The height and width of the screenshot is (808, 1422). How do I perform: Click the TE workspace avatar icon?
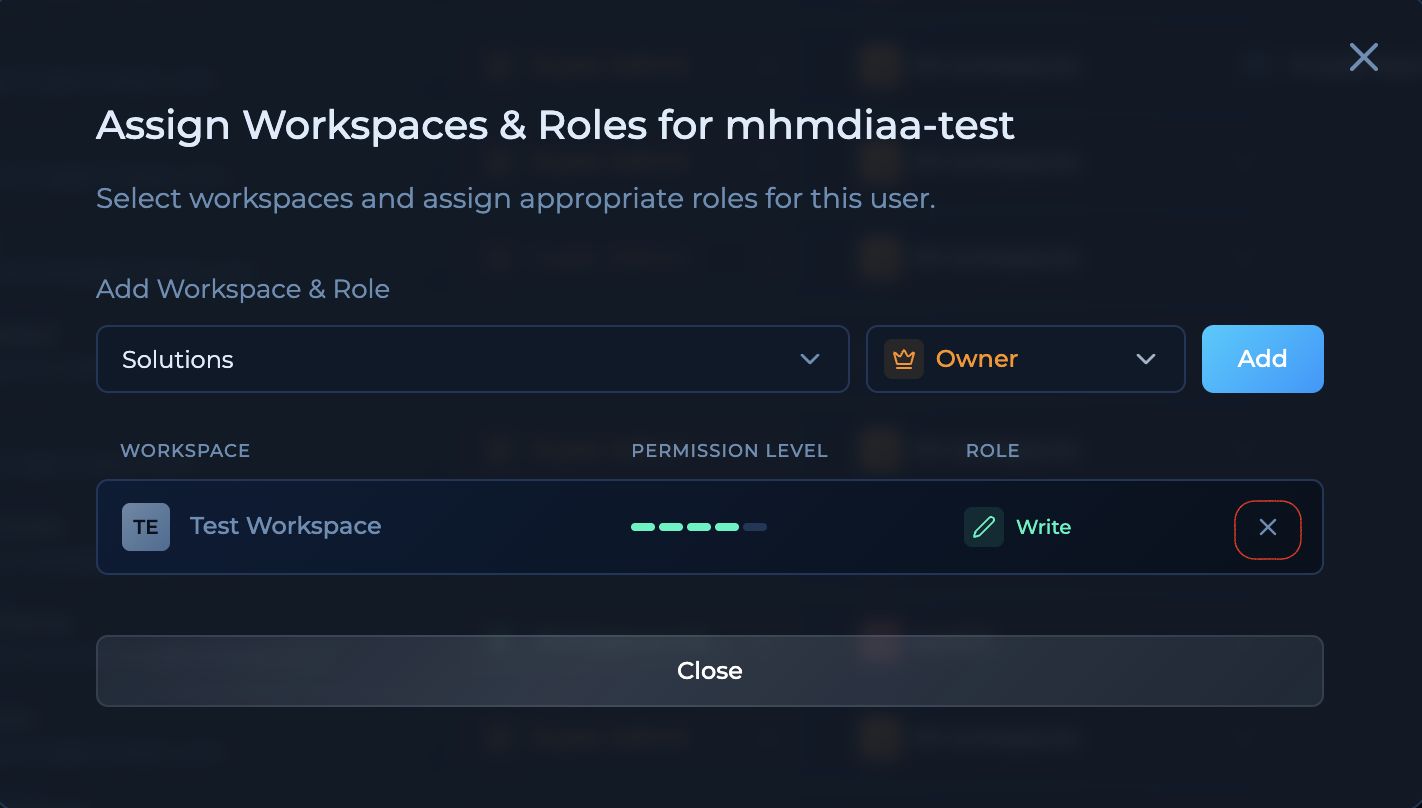(146, 527)
